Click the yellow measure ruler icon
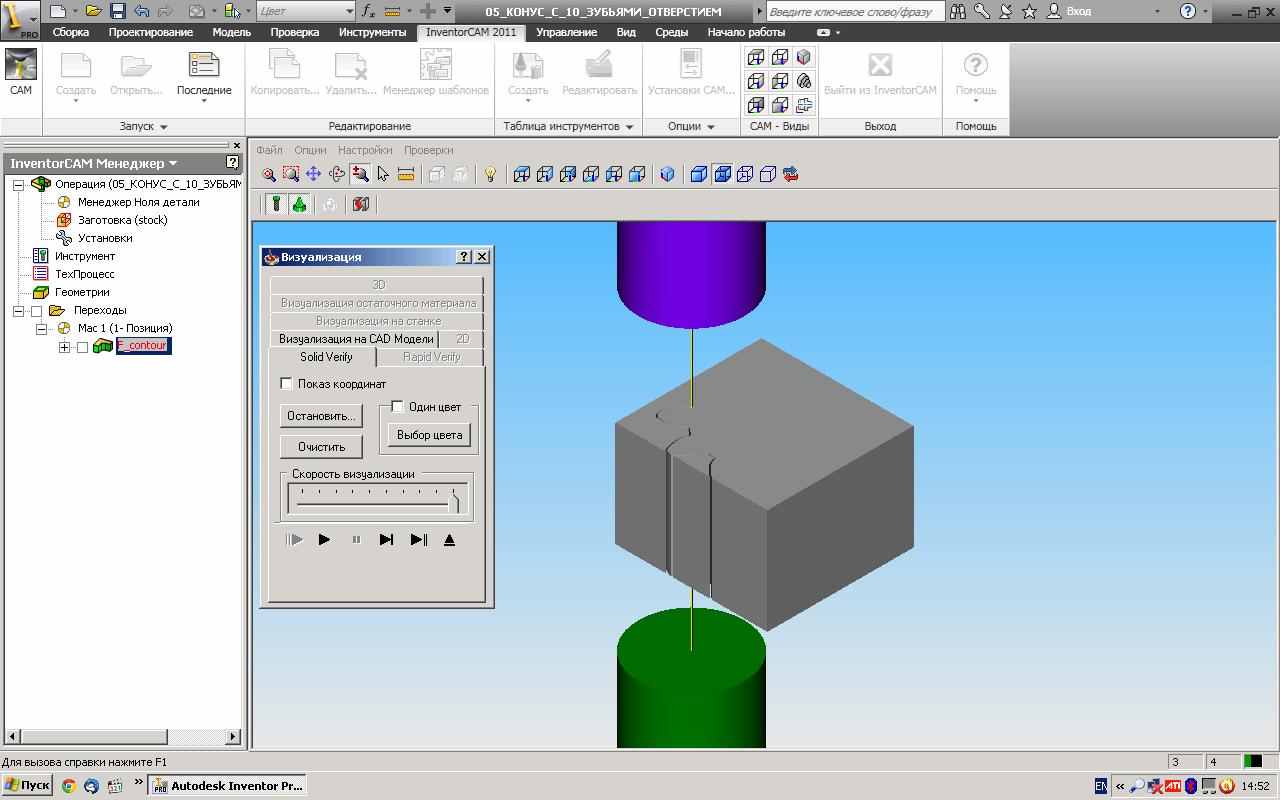This screenshot has height=800, width=1280. [406, 174]
